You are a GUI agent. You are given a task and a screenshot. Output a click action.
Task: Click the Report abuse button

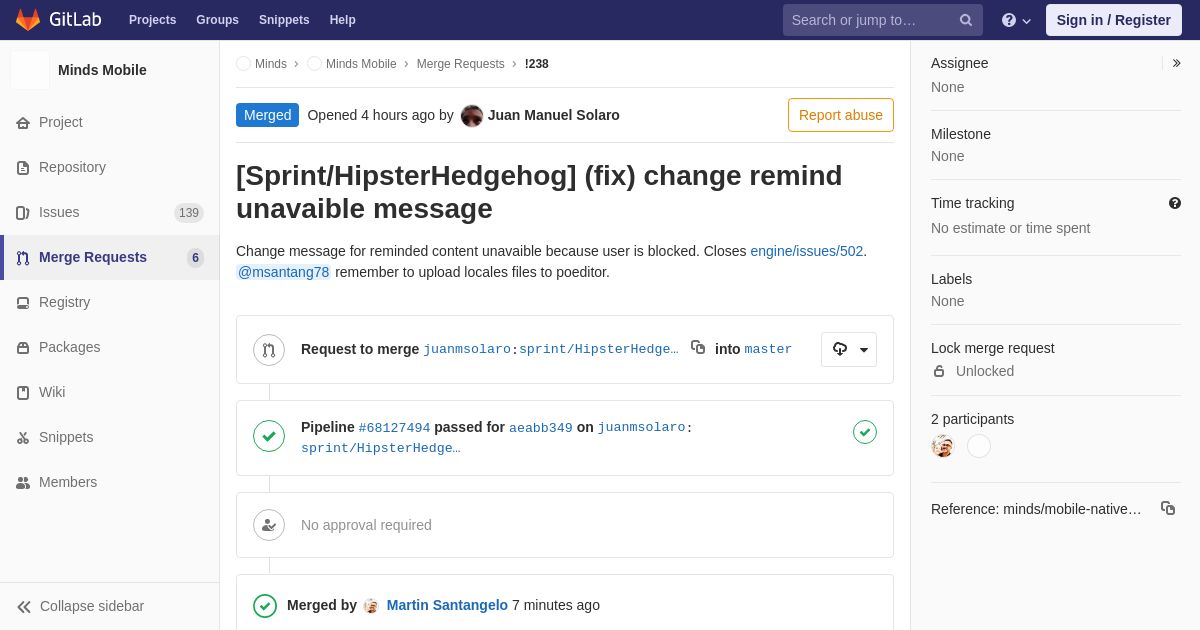[841, 115]
